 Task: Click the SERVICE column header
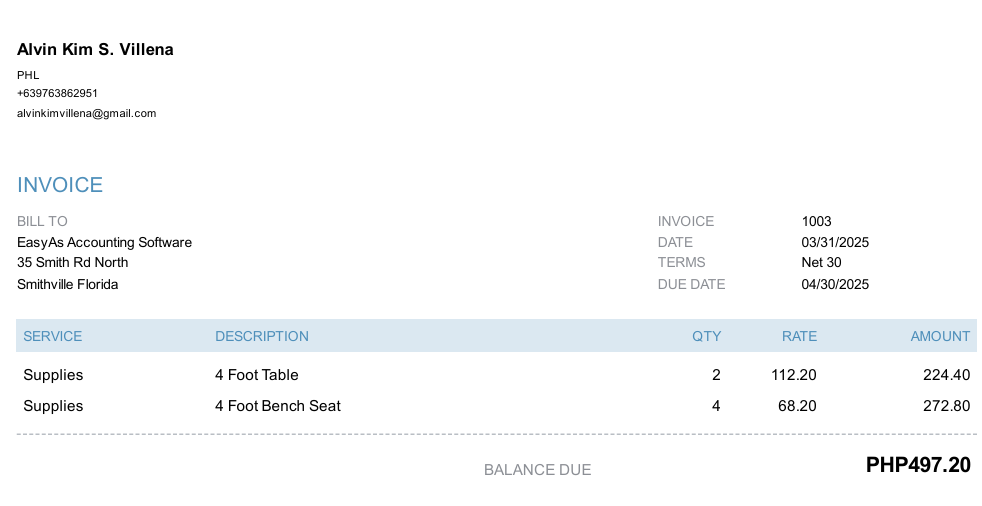(53, 336)
